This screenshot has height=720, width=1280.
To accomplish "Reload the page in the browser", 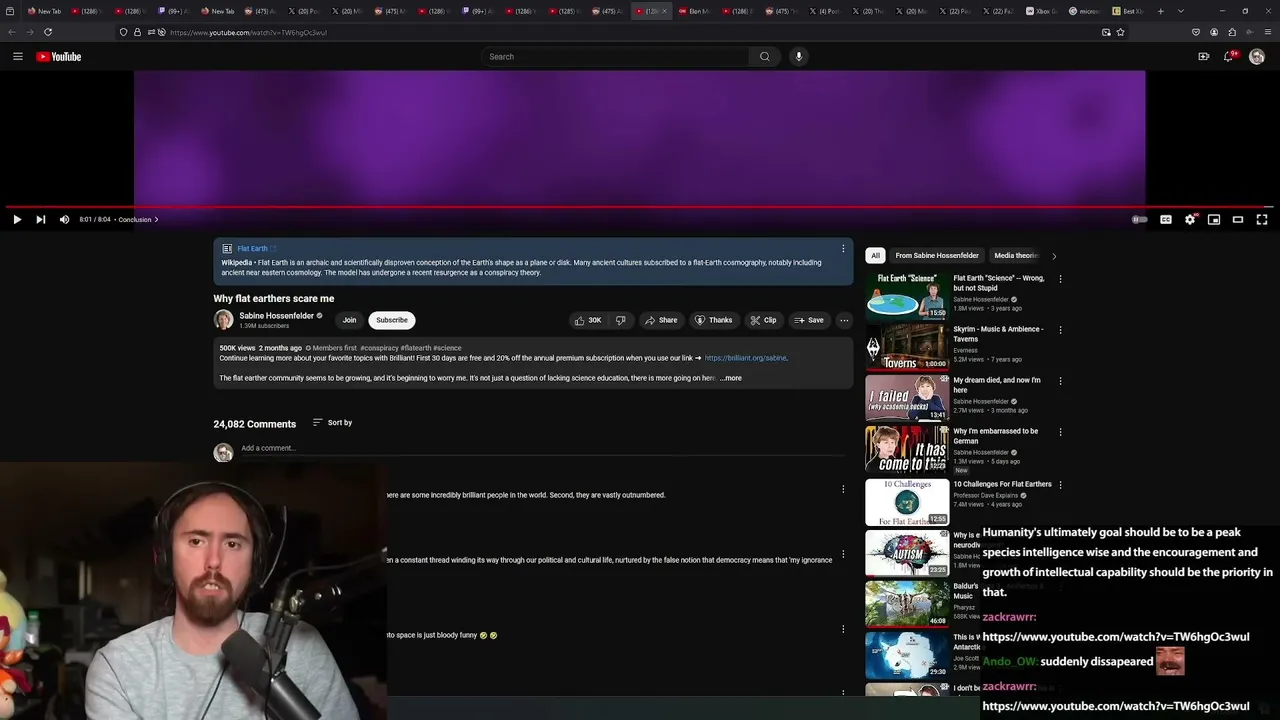I will [48, 32].
